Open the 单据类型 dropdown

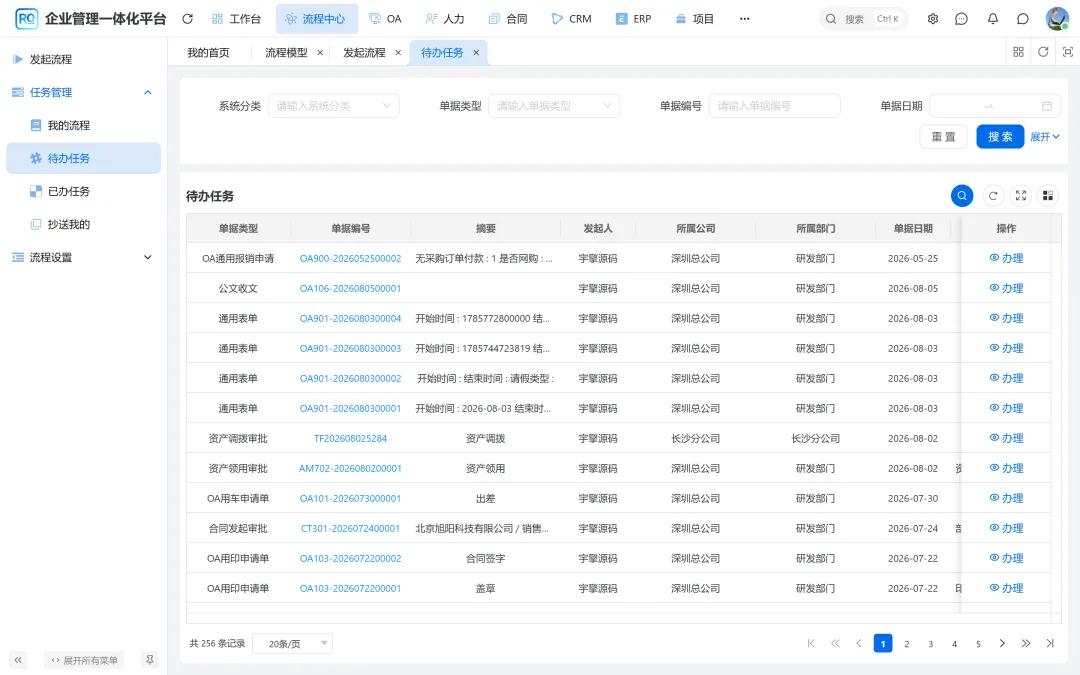click(x=554, y=106)
